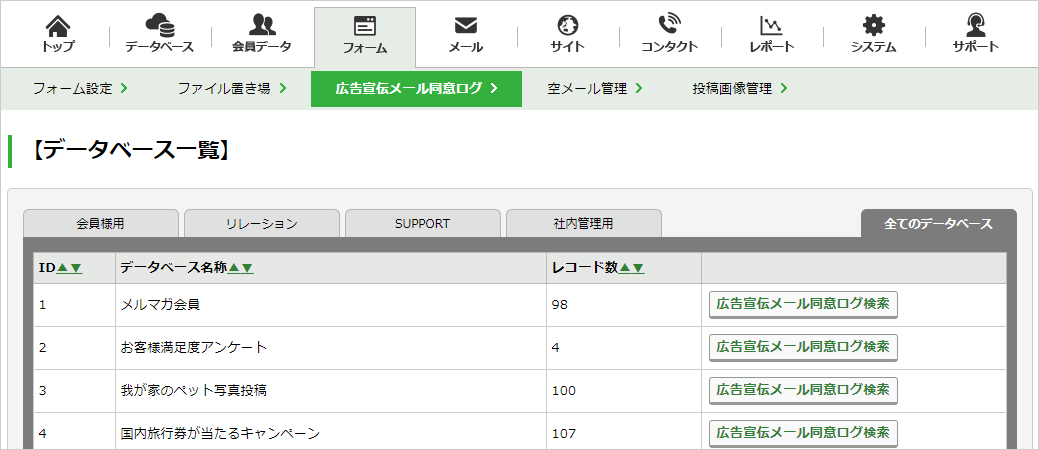
Task: Click the 【データベース一覧】 heading
Action: (x=132, y=151)
